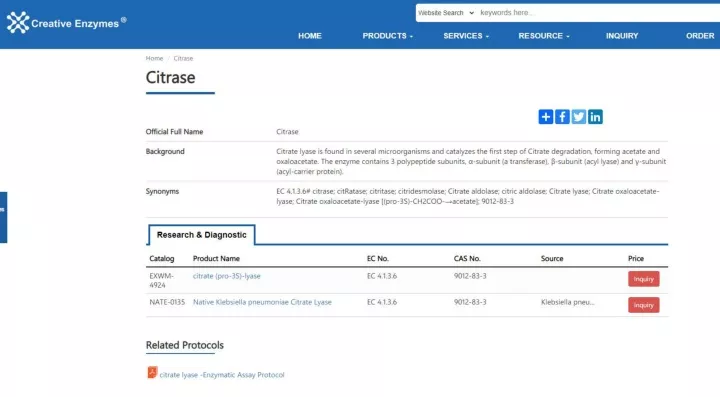720x397 pixels.
Task: Open the orange PDF icon for citrate lyase protocol
Action: coord(152,372)
